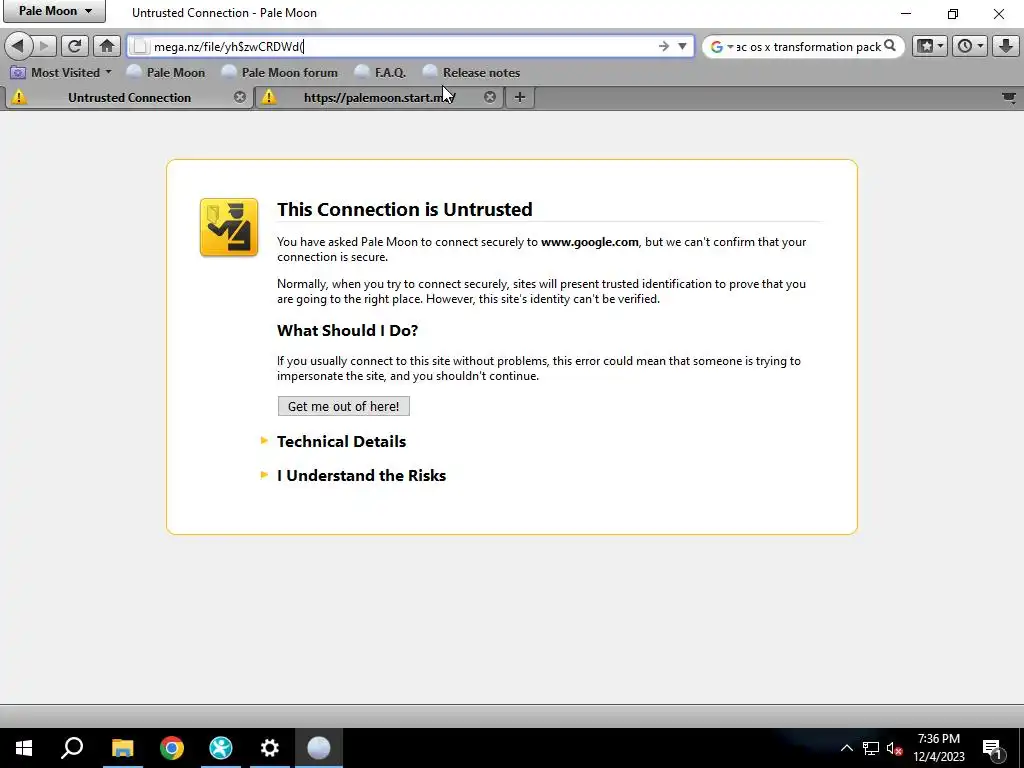Viewport: 1024px width, 768px height.
Task: Restore down the Pale Moon window
Action: pyautogui.click(x=953, y=13)
